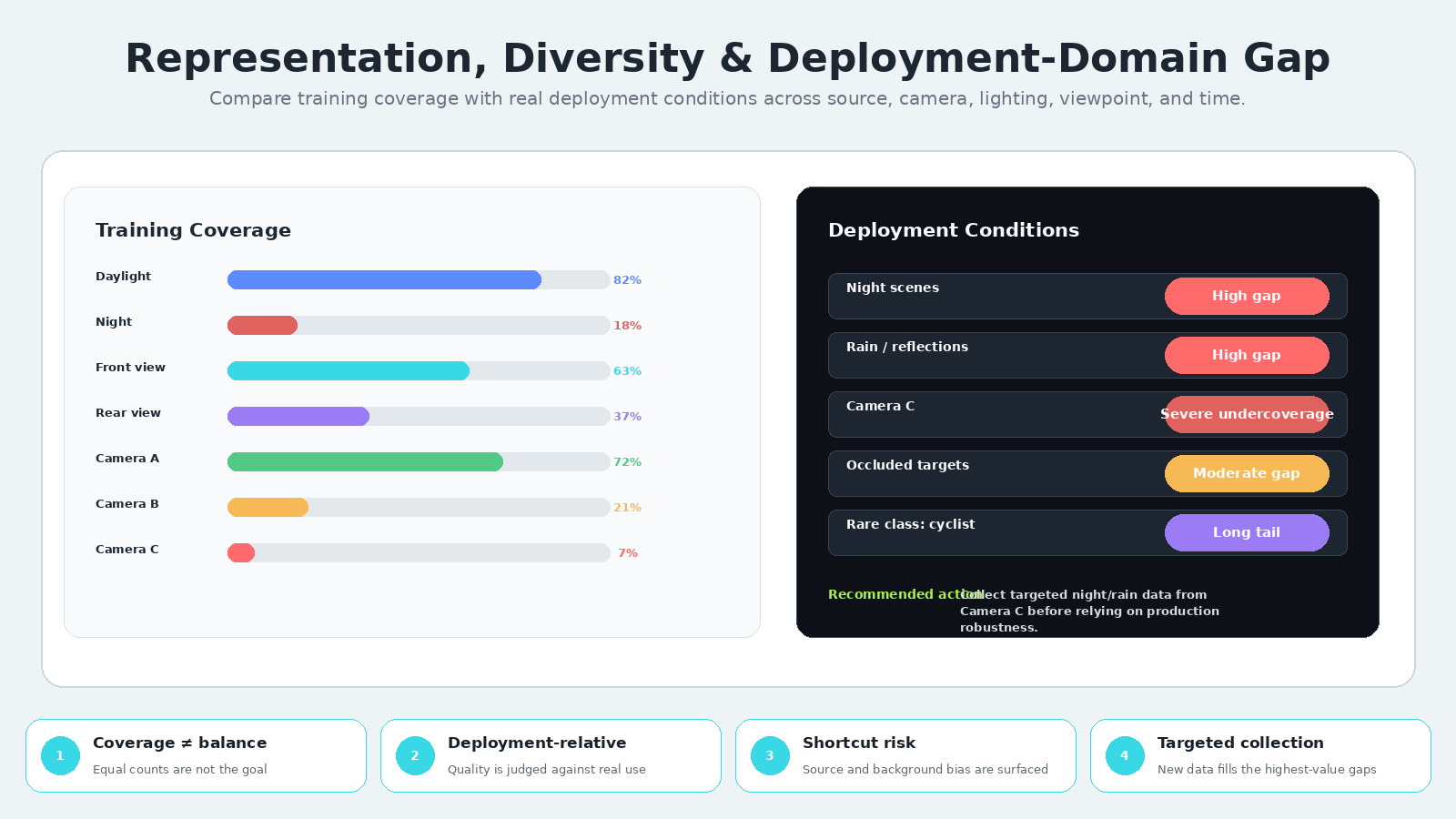Click the '18%' Night value
Image resolution: width=1456 pixels, height=819 pixels.
pos(627,326)
